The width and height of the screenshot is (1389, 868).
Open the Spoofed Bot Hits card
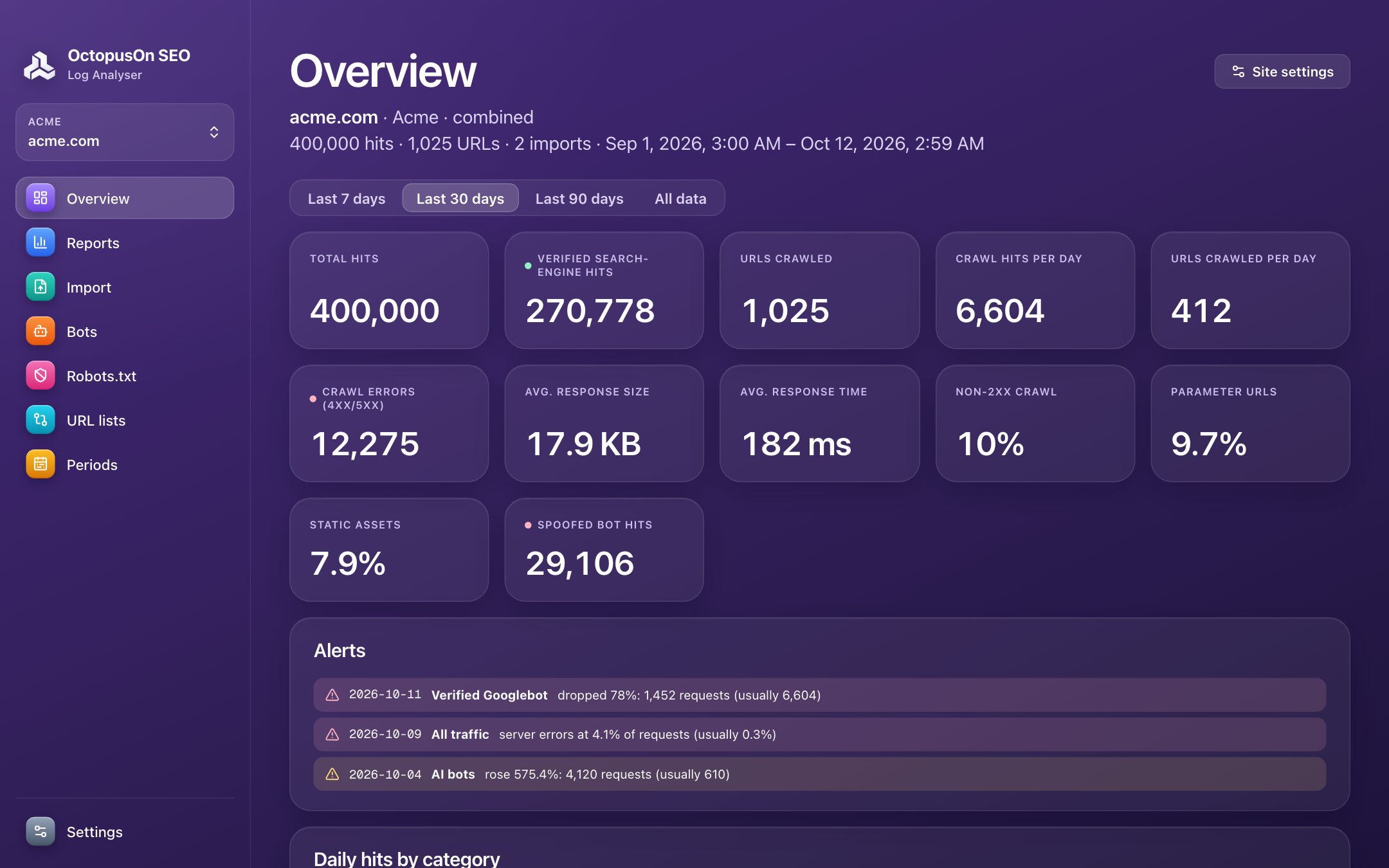tap(604, 550)
